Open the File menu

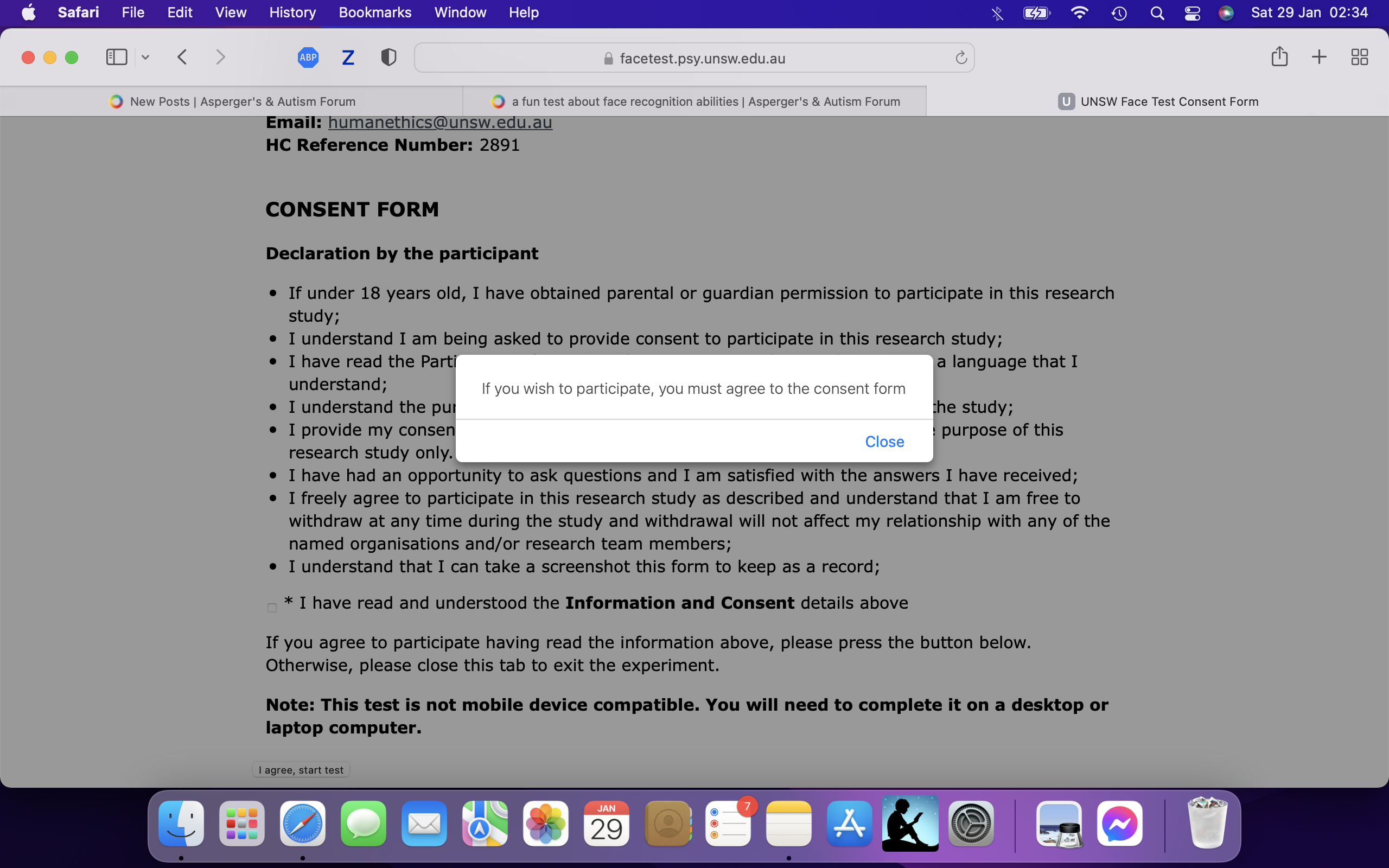[132, 12]
